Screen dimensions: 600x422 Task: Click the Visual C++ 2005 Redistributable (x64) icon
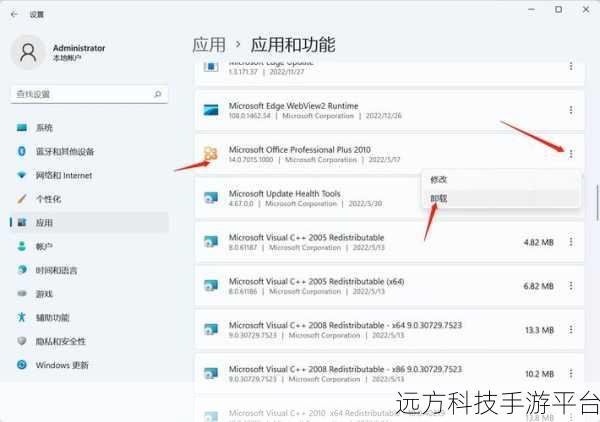[x=211, y=285]
